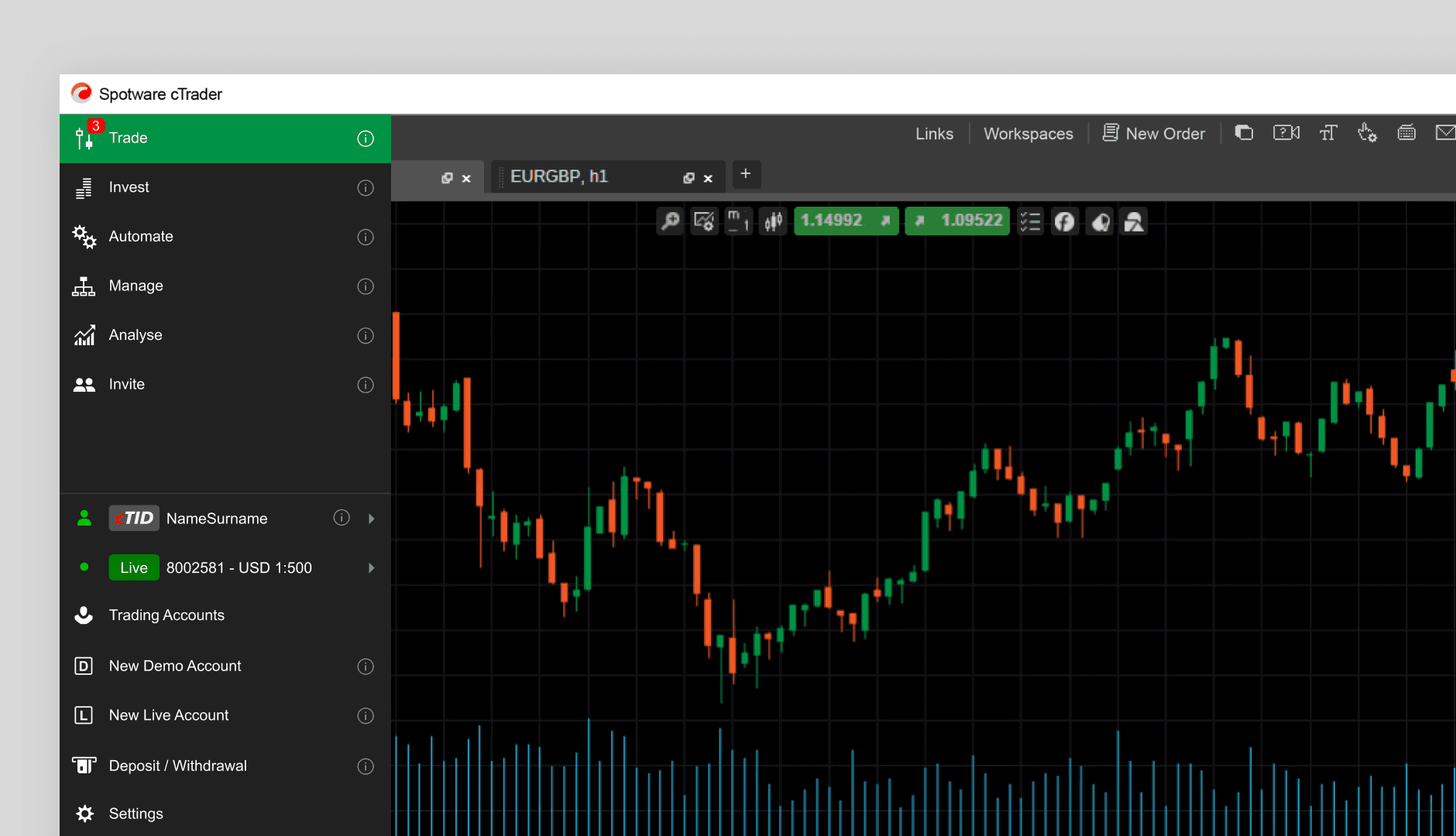Open the click-settings hand icon
This screenshot has height=836, width=1456.
pos(1367,133)
